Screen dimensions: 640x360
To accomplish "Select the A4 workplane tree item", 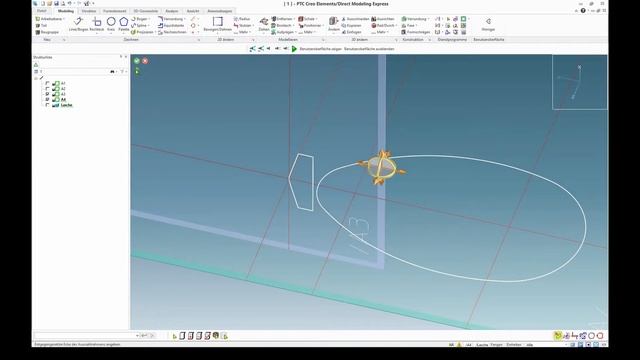I will tap(63, 99).
